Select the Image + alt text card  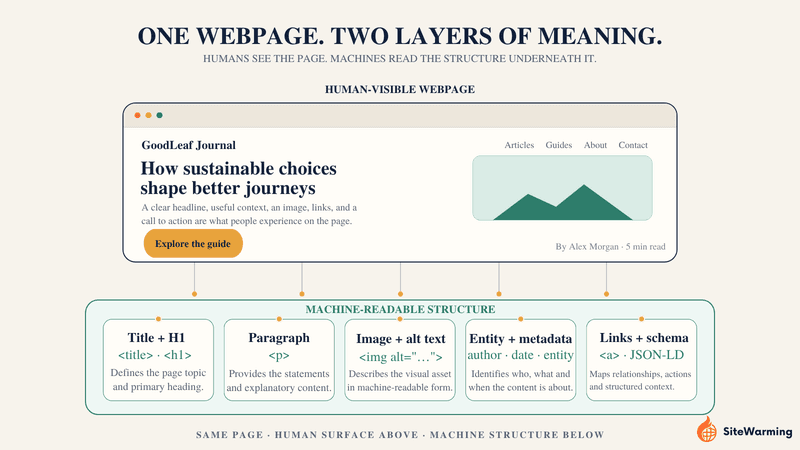point(400,360)
